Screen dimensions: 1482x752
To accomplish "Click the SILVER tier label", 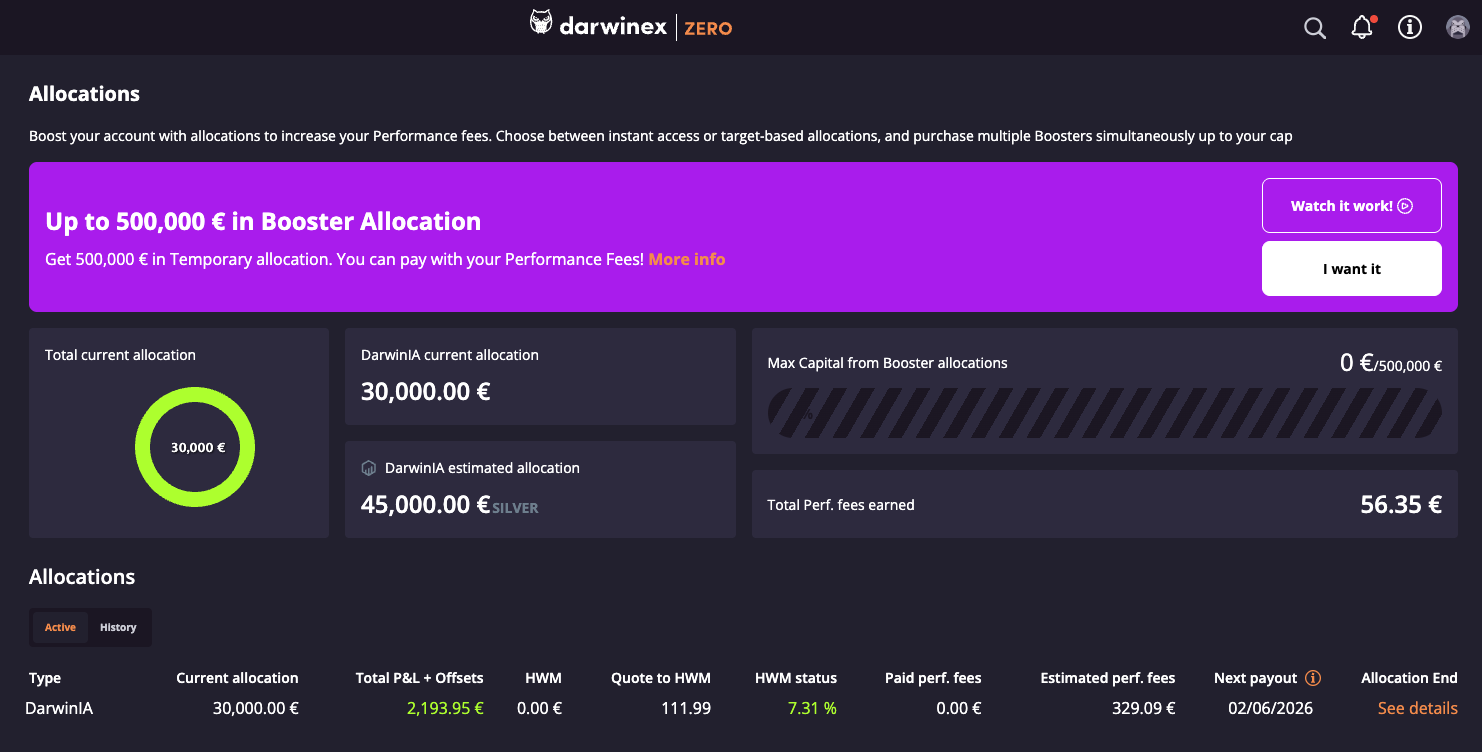I will 515,508.
